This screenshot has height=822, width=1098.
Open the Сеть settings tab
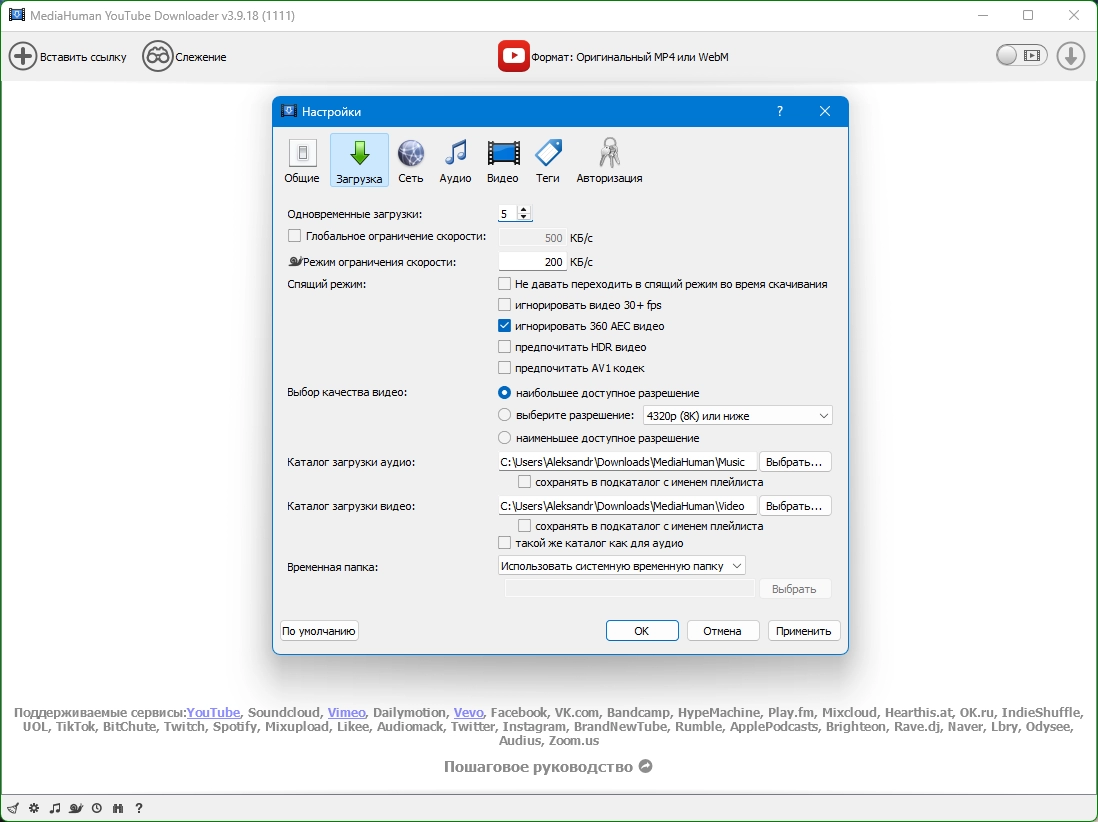point(411,160)
